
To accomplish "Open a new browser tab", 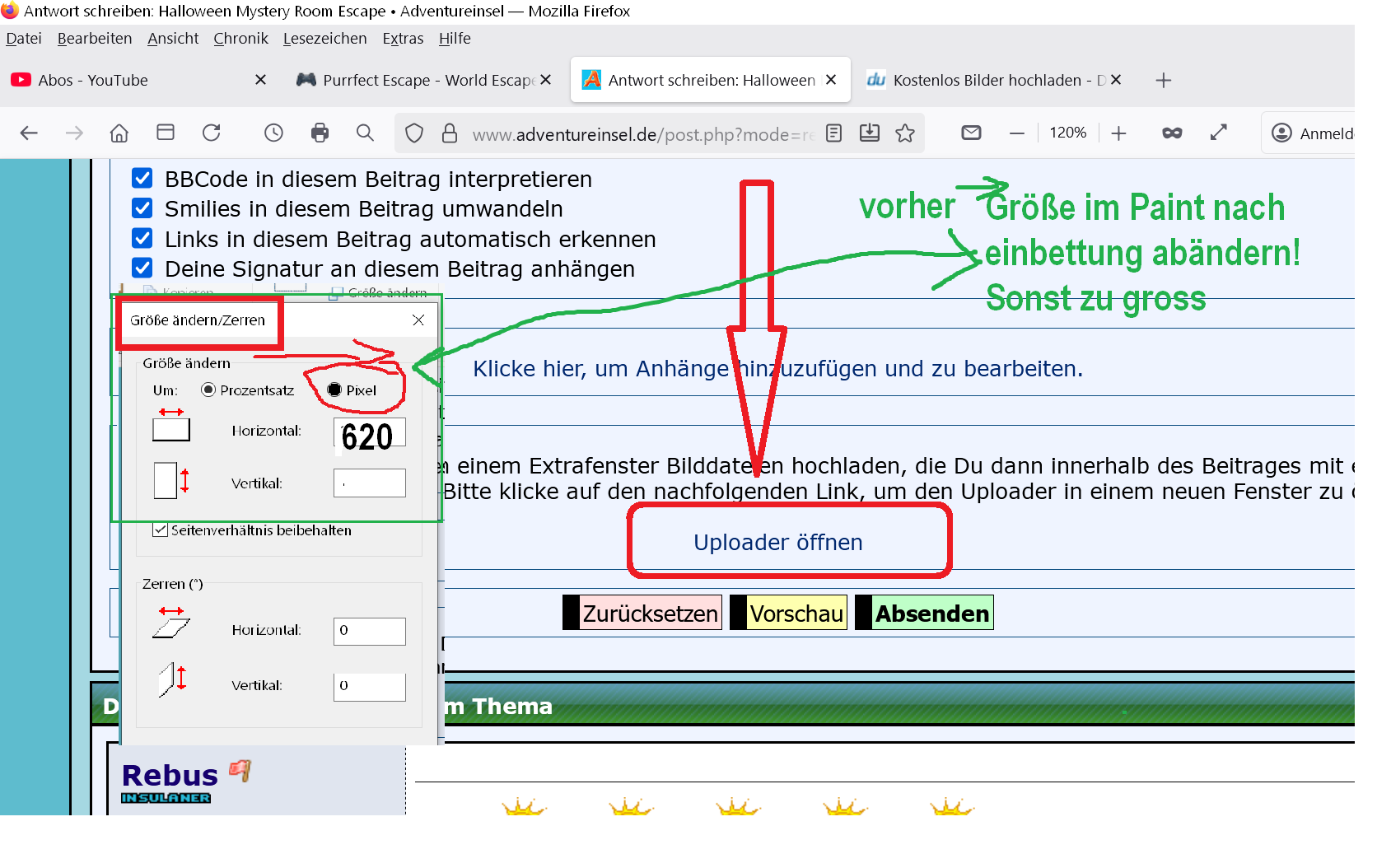I will [x=1163, y=80].
